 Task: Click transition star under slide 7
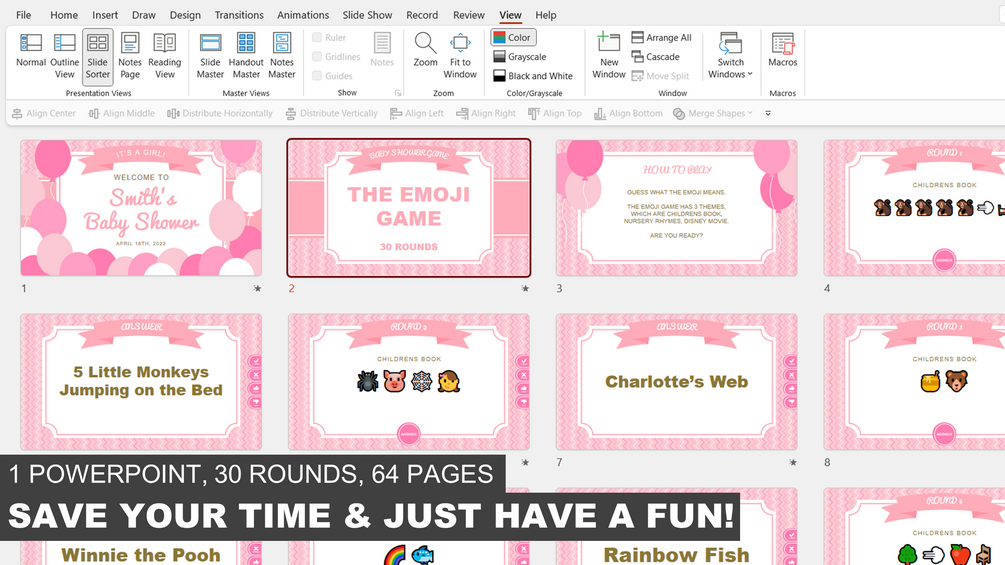click(x=793, y=462)
